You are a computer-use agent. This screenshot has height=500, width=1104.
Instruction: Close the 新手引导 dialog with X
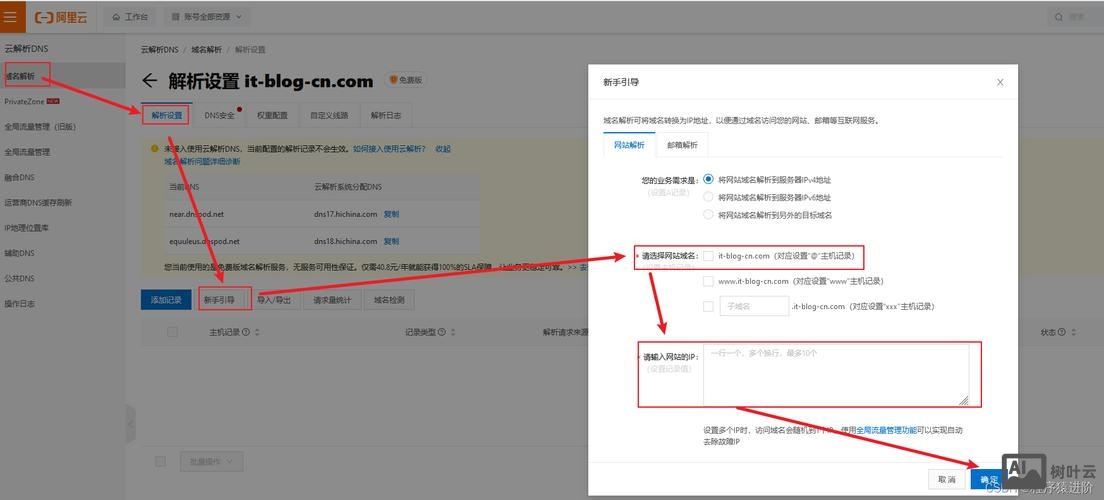pyautogui.click(x=1000, y=83)
